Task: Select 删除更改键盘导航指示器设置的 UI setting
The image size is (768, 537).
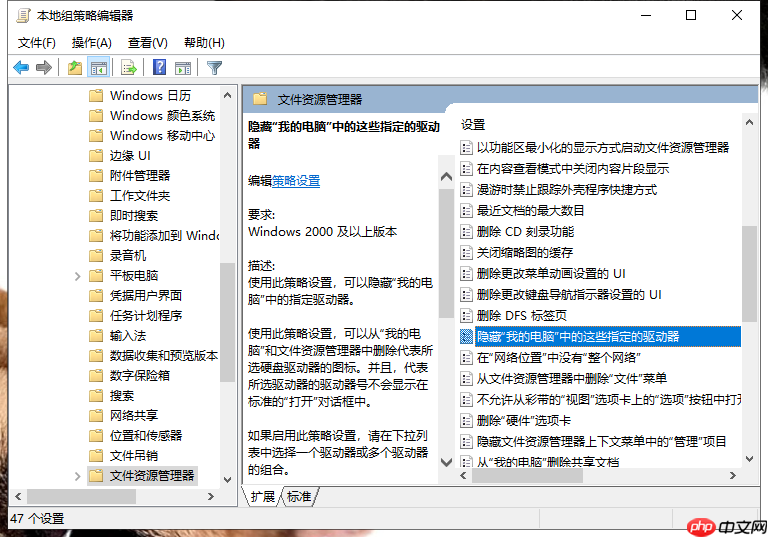Action: (562, 294)
